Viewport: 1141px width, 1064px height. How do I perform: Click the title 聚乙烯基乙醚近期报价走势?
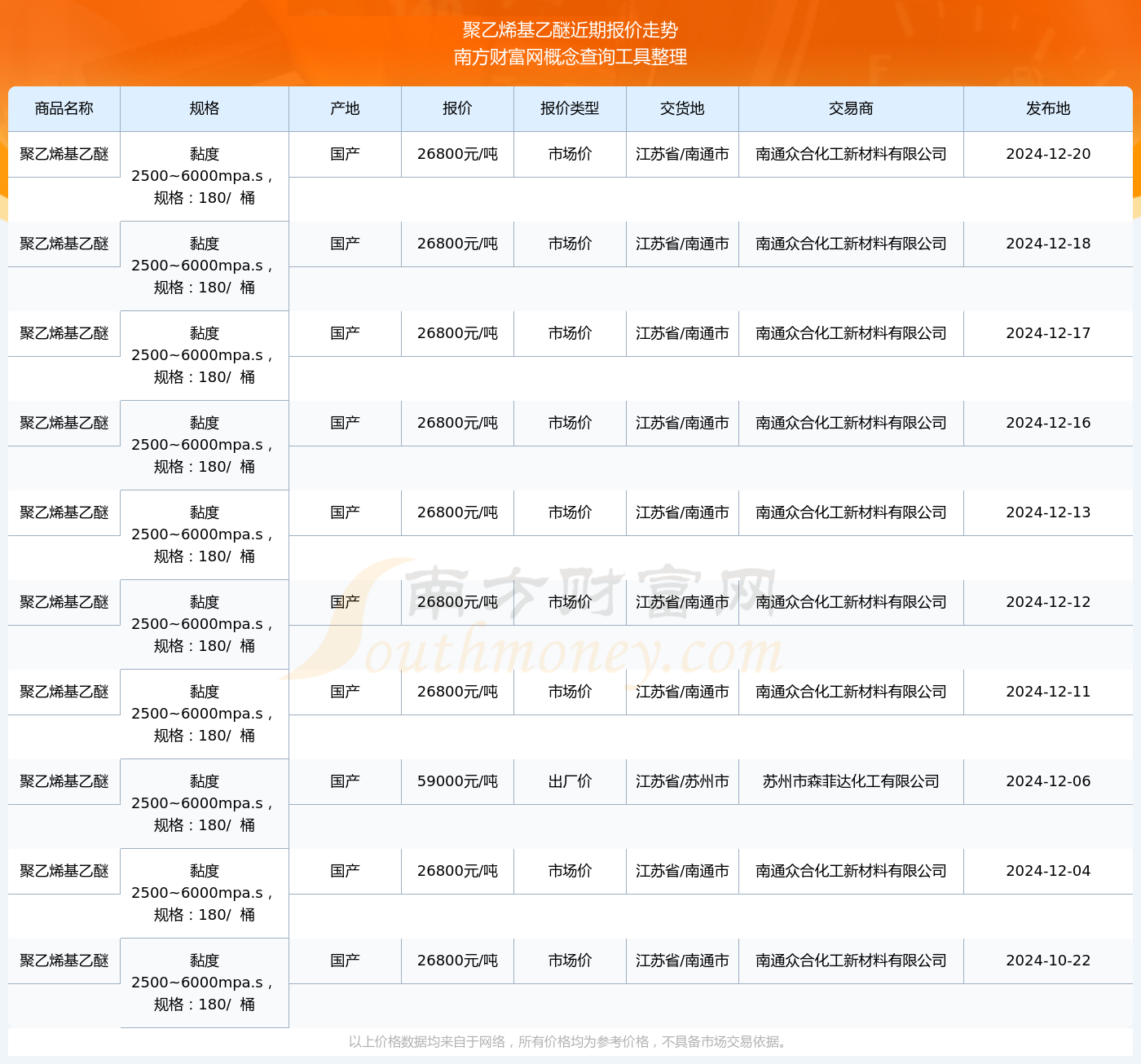pos(570,30)
